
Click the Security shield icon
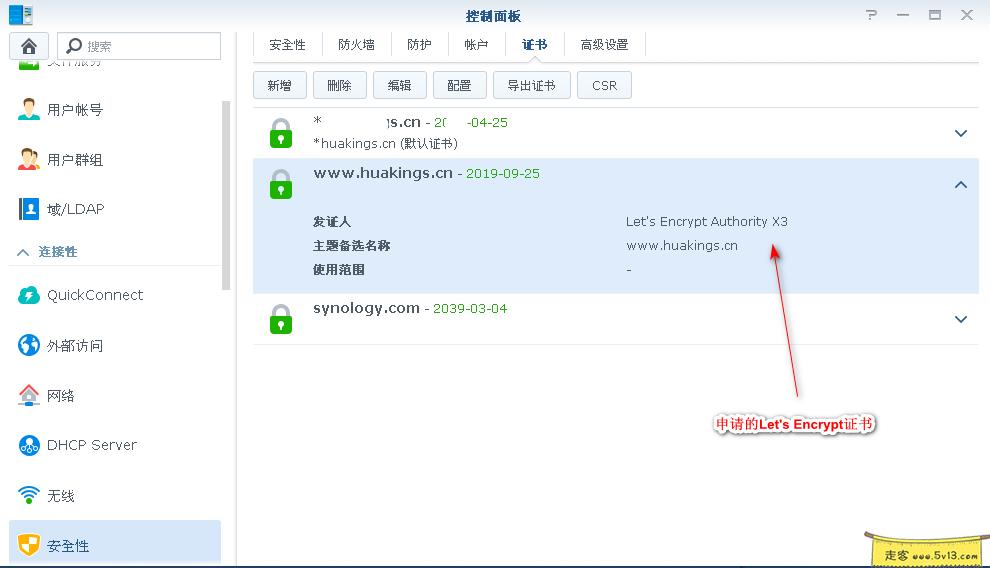pyautogui.click(x=28, y=545)
